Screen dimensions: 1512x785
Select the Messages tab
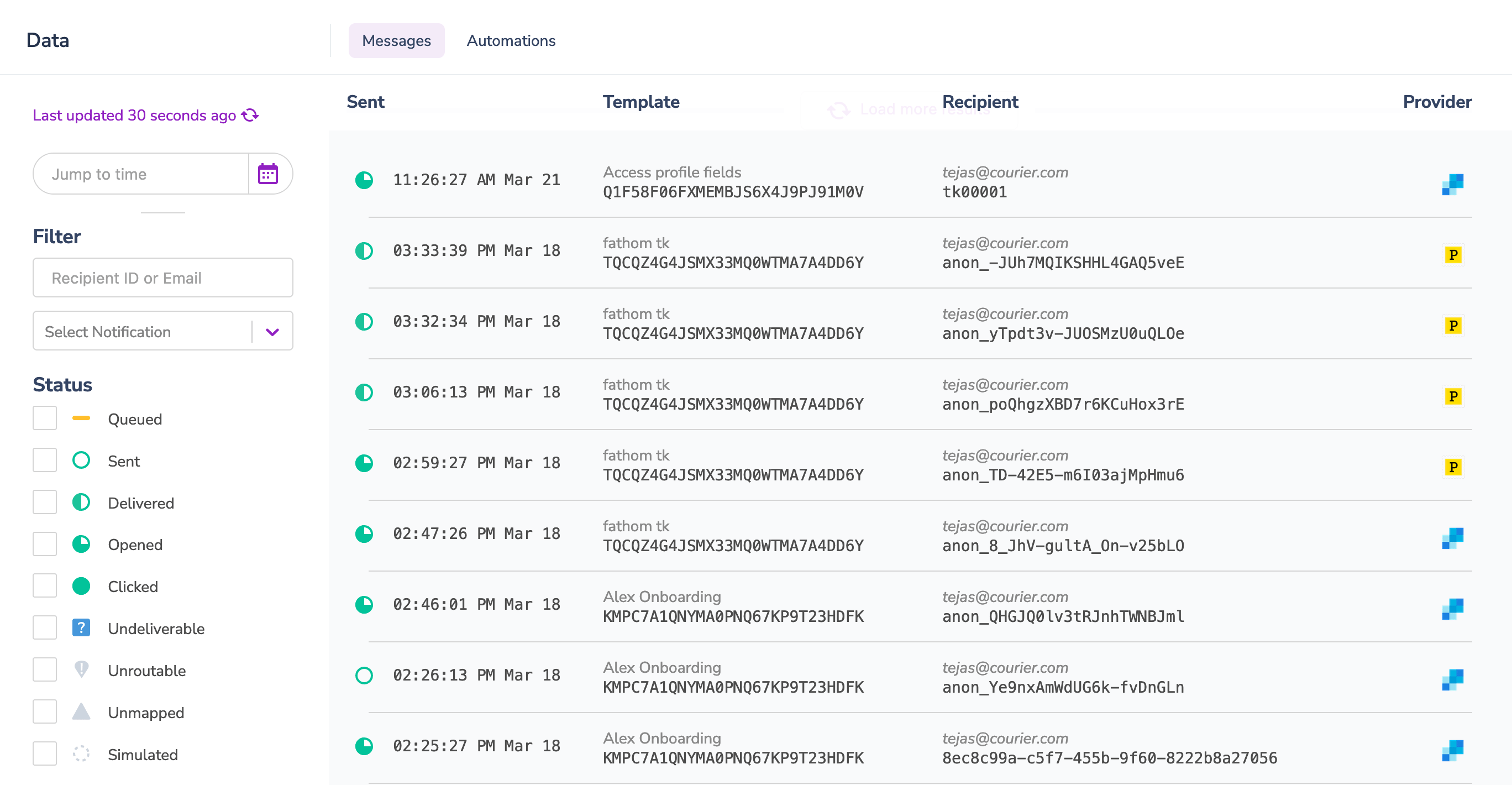396,40
